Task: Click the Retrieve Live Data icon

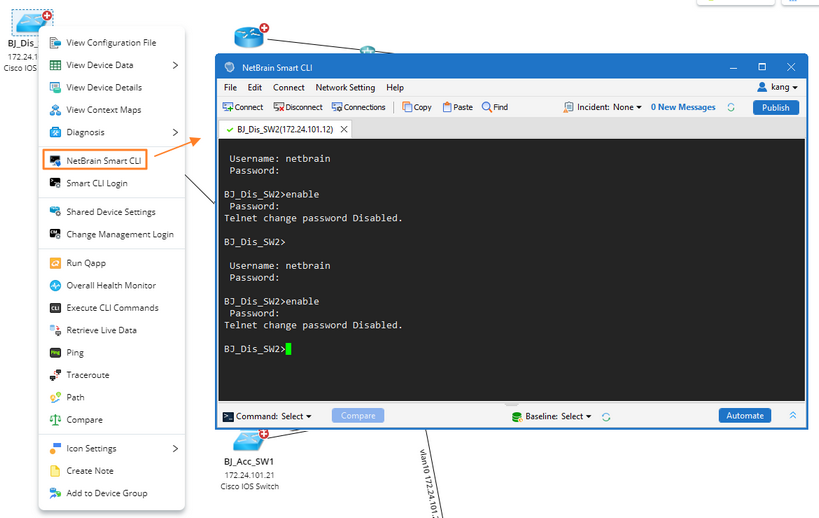Action: [x=55, y=331]
